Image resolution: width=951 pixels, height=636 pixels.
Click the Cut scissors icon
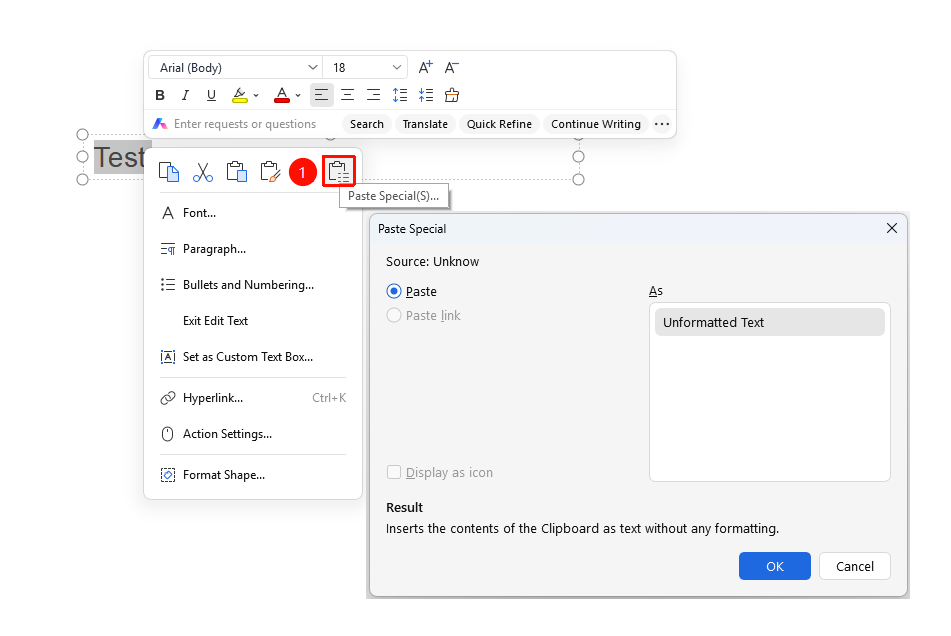(x=203, y=172)
